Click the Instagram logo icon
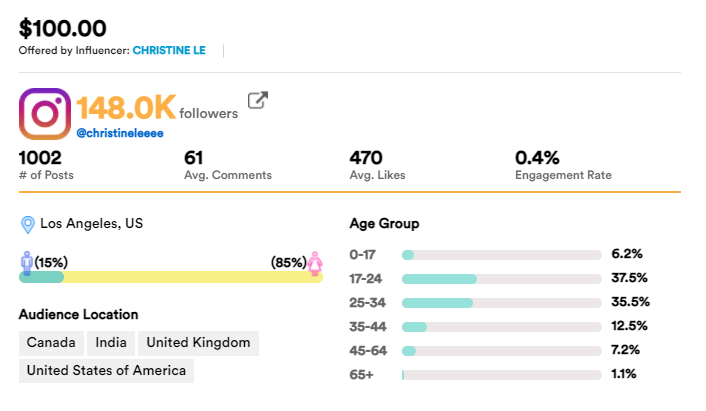Viewport: 706px width, 411px height. point(45,113)
